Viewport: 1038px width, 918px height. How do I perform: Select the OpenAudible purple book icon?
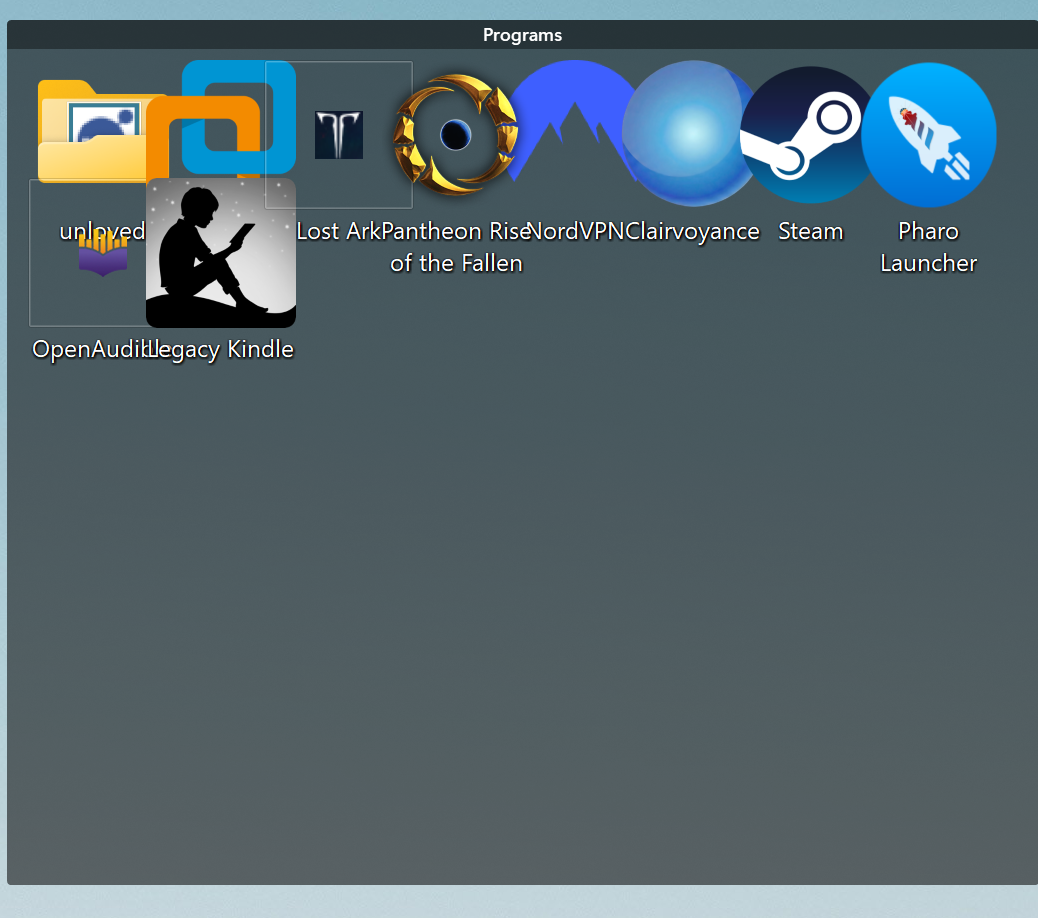pos(102,254)
